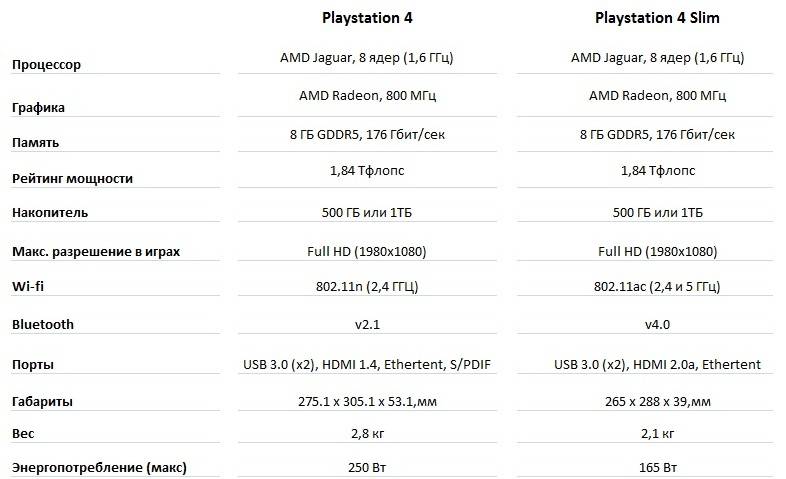Click the v4.0 Bluetooth value
This screenshot has height=479, width=786.
coord(657,324)
